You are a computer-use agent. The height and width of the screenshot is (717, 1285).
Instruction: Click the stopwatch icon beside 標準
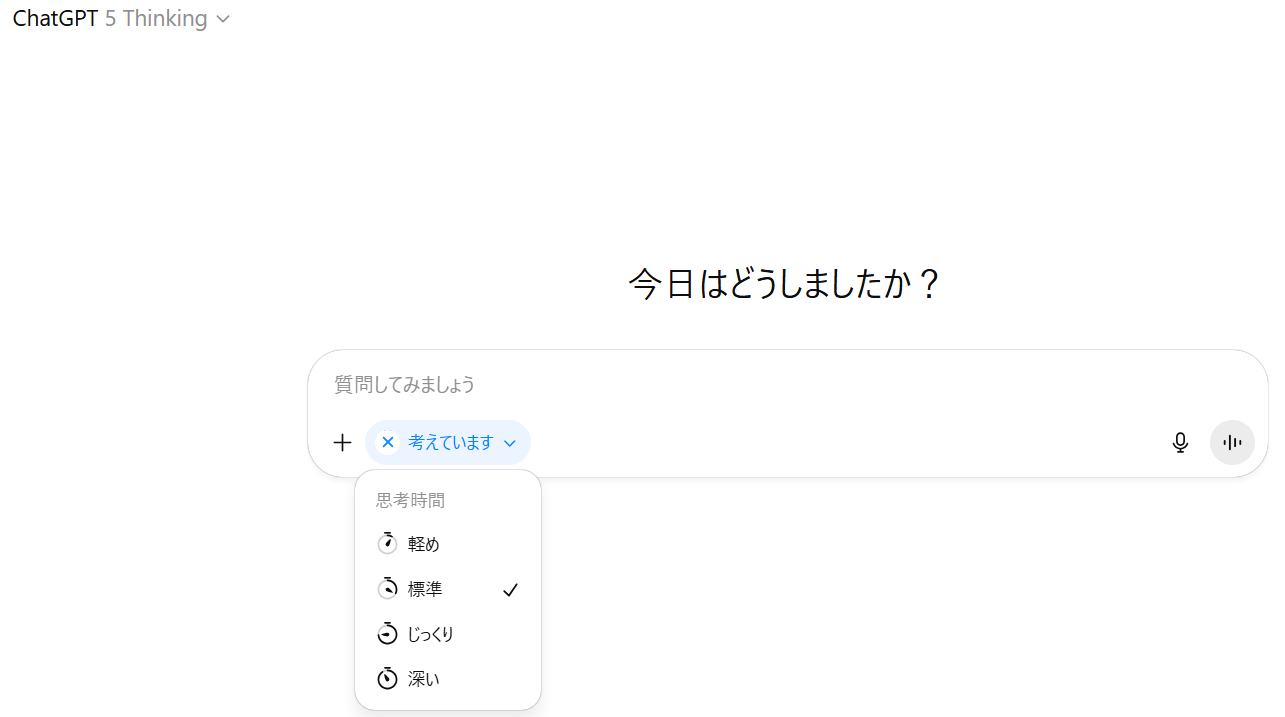[387, 588]
